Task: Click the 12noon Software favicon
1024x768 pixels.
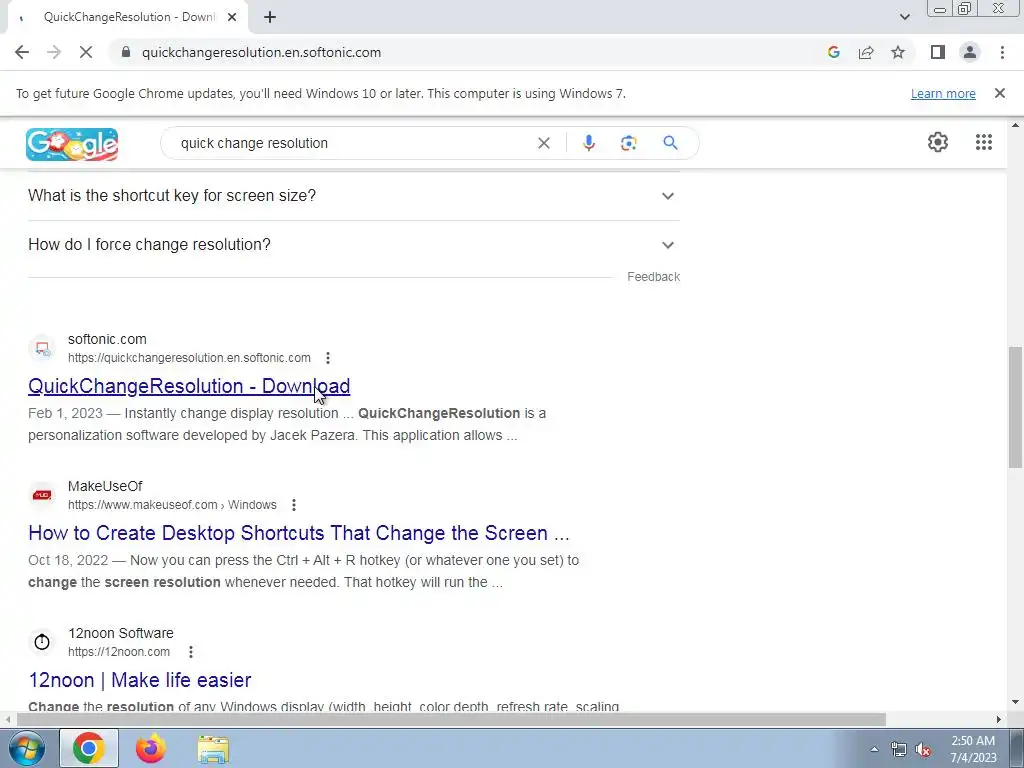Action: click(x=42, y=642)
